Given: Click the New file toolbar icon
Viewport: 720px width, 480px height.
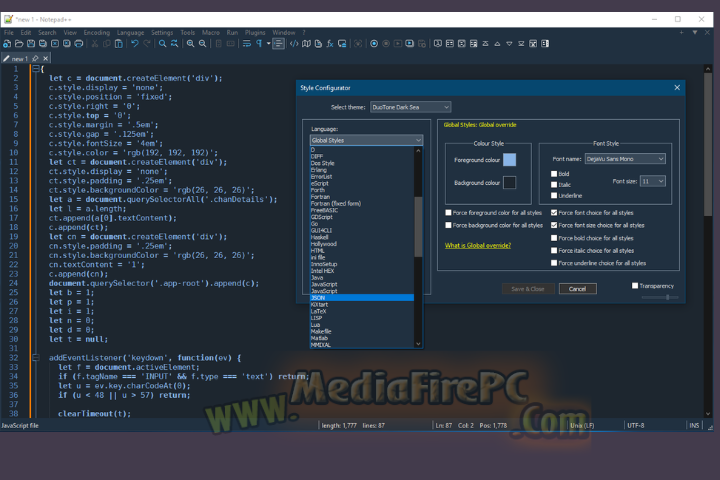Looking at the screenshot, I should click(x=7, y=44).
